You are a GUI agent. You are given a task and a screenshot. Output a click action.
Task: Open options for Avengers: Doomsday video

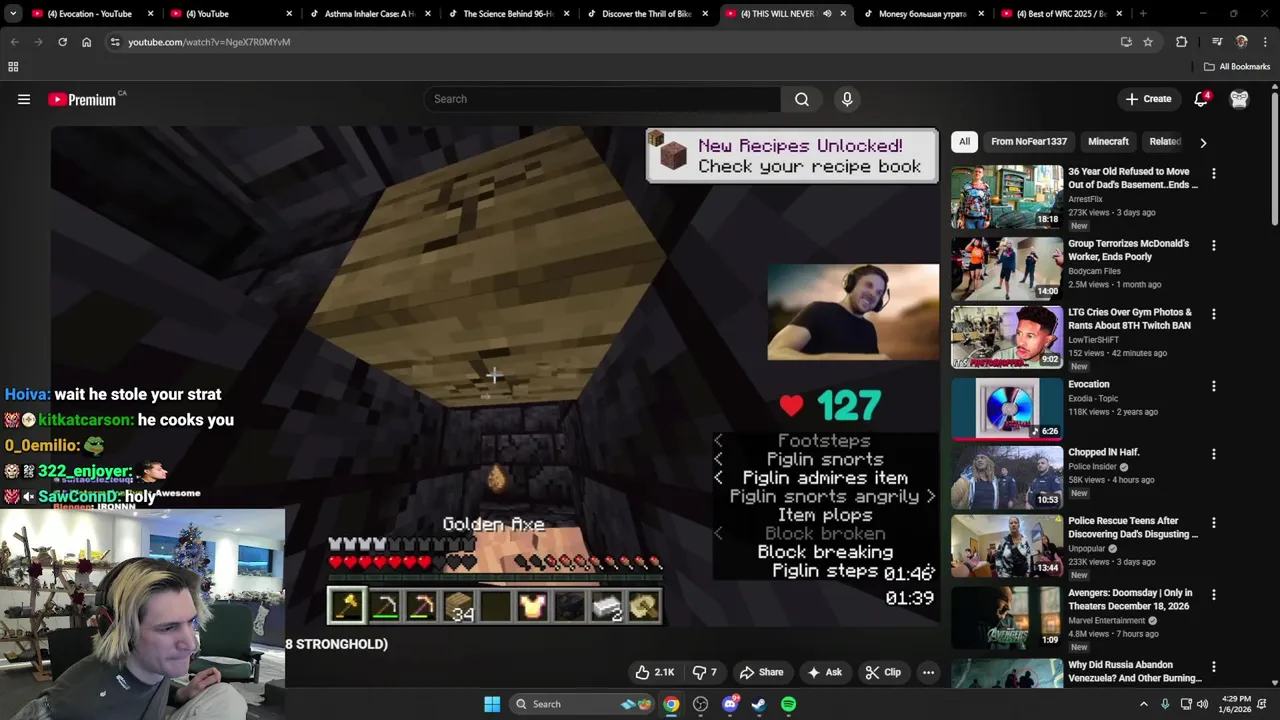[1213, 595]
